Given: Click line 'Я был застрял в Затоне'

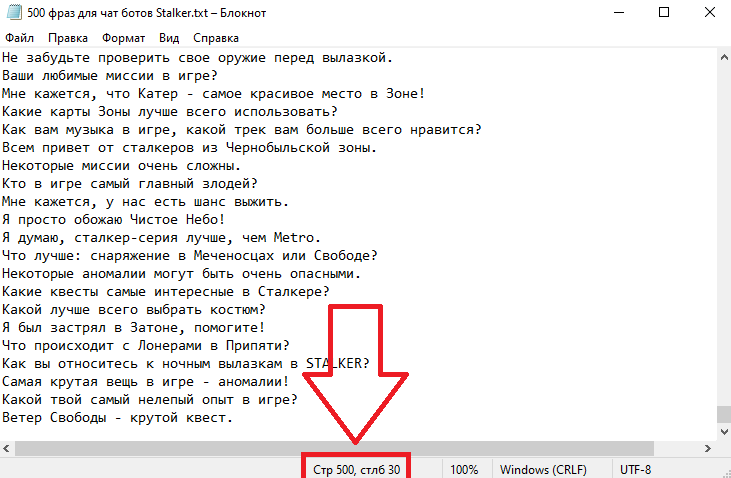Looking at the screenshot, I should (x=134, y=328).
